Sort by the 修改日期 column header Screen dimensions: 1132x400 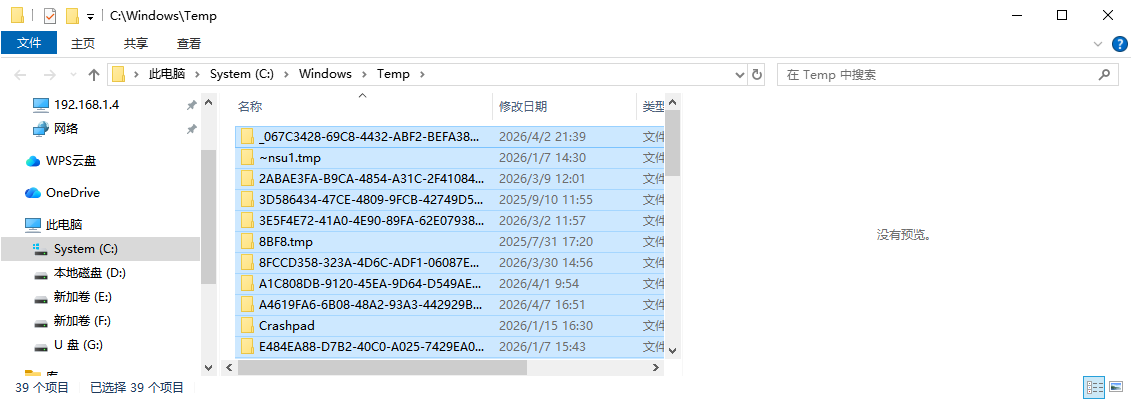pos(523,106)
